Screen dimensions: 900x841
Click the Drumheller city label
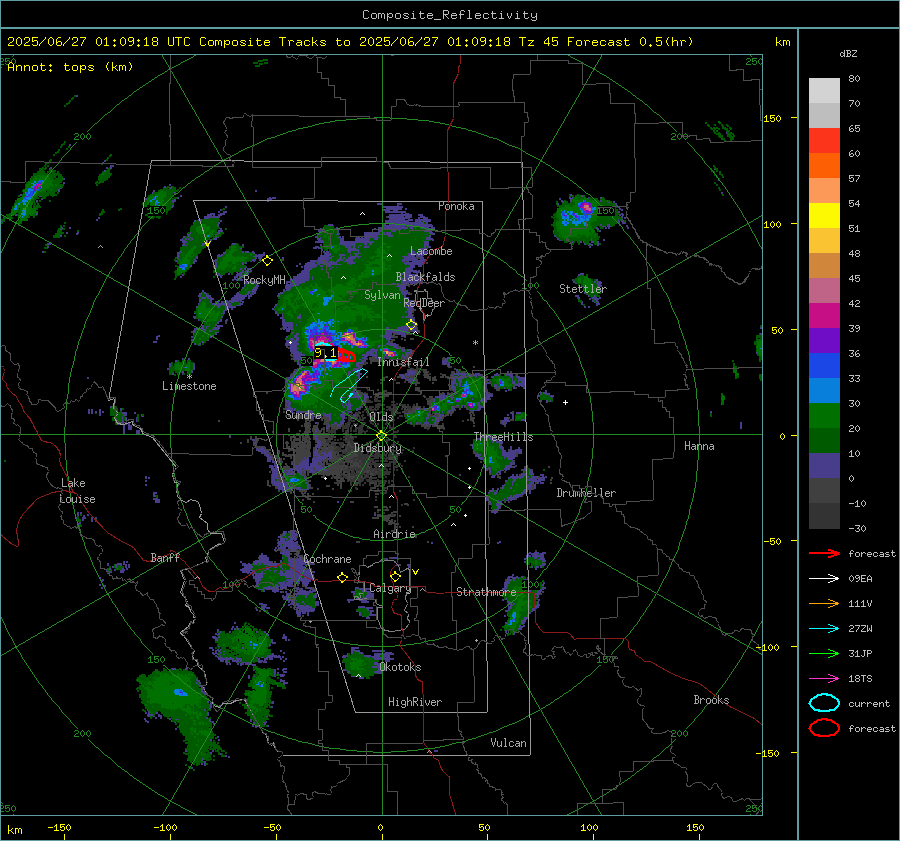[586, 493]
